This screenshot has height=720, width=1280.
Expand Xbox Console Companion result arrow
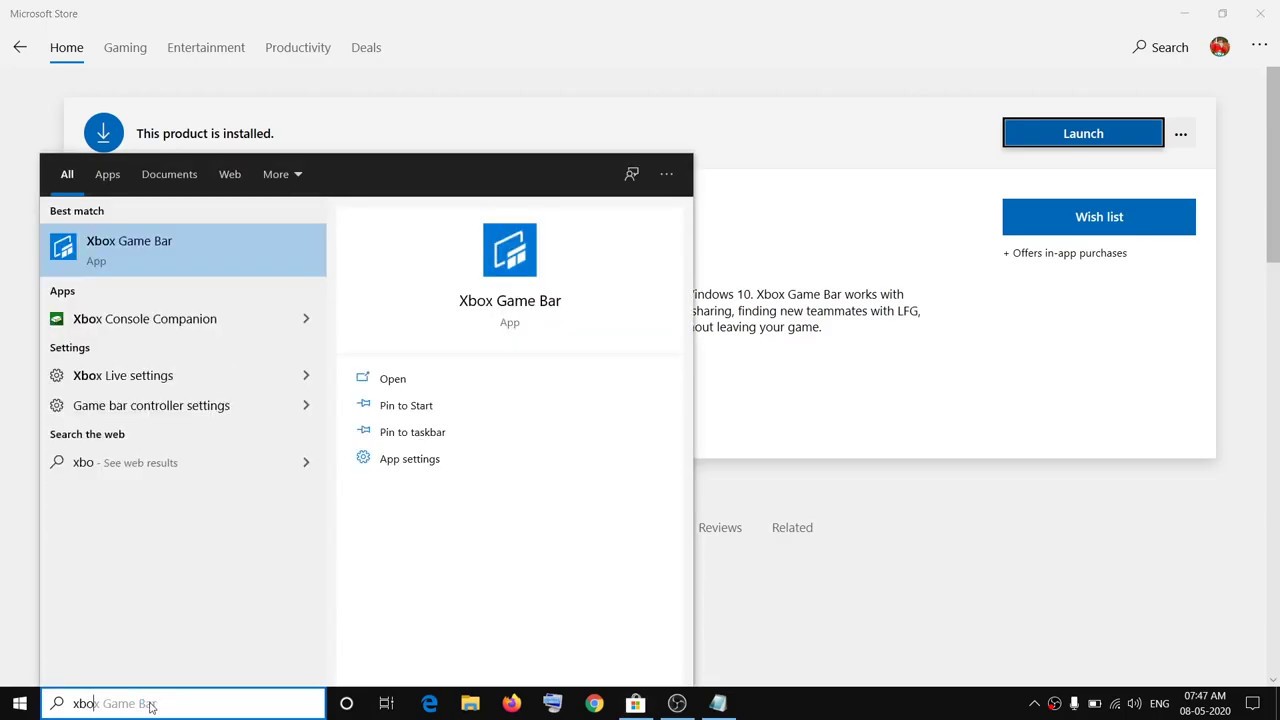(x=306, y=319)
